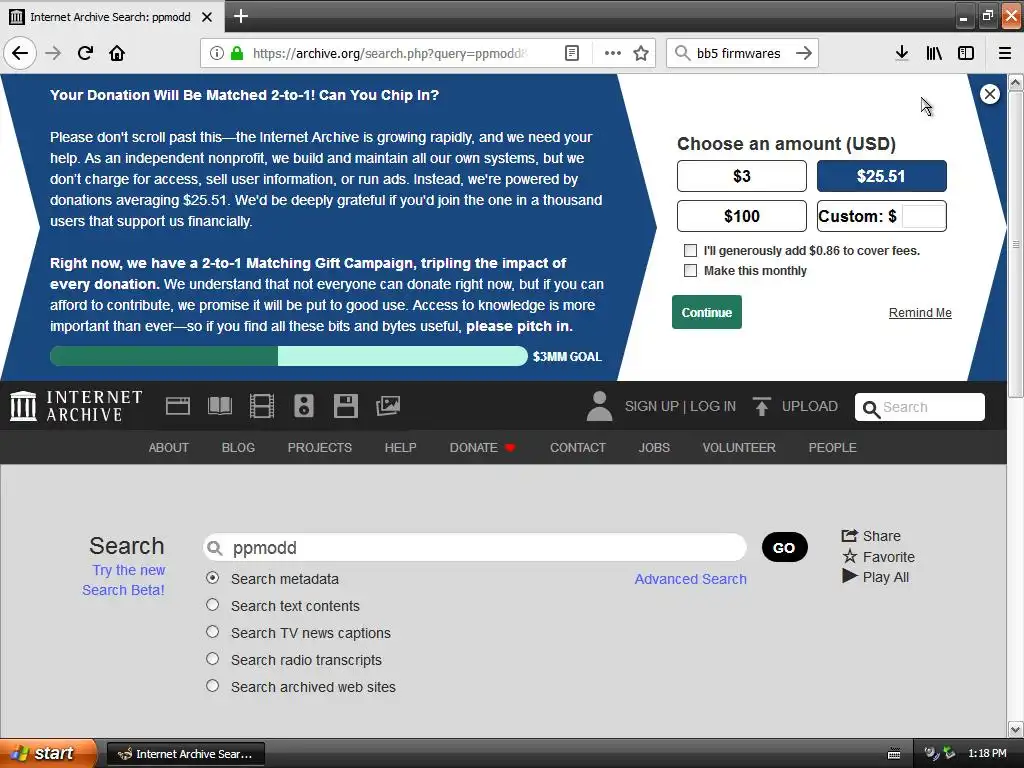1024x768 pixels.
Task: Select the $3 donation amount
Action: pyautogui.click(x=742, y=176)
